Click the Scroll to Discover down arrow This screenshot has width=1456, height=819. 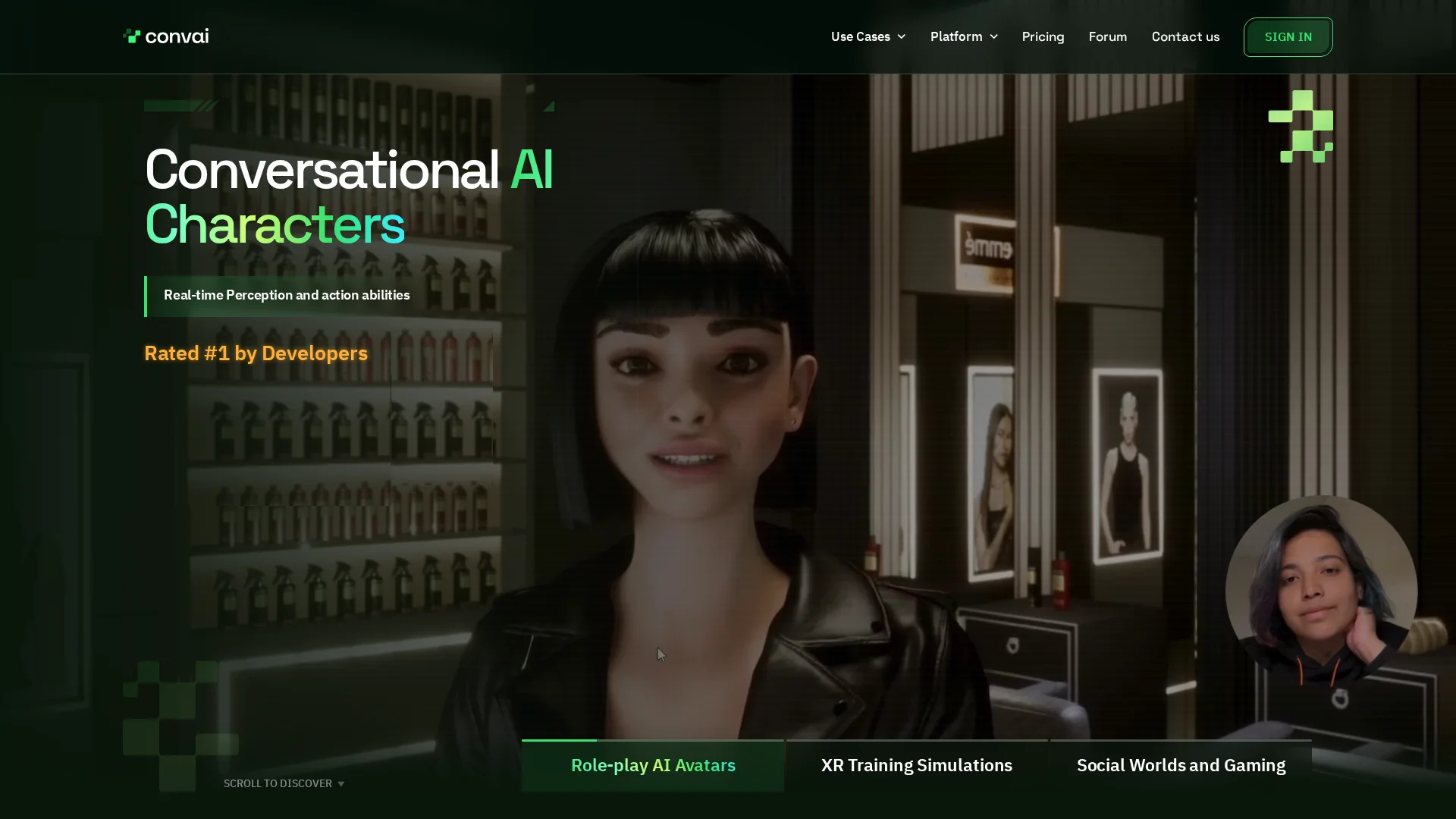coord(341,784)
